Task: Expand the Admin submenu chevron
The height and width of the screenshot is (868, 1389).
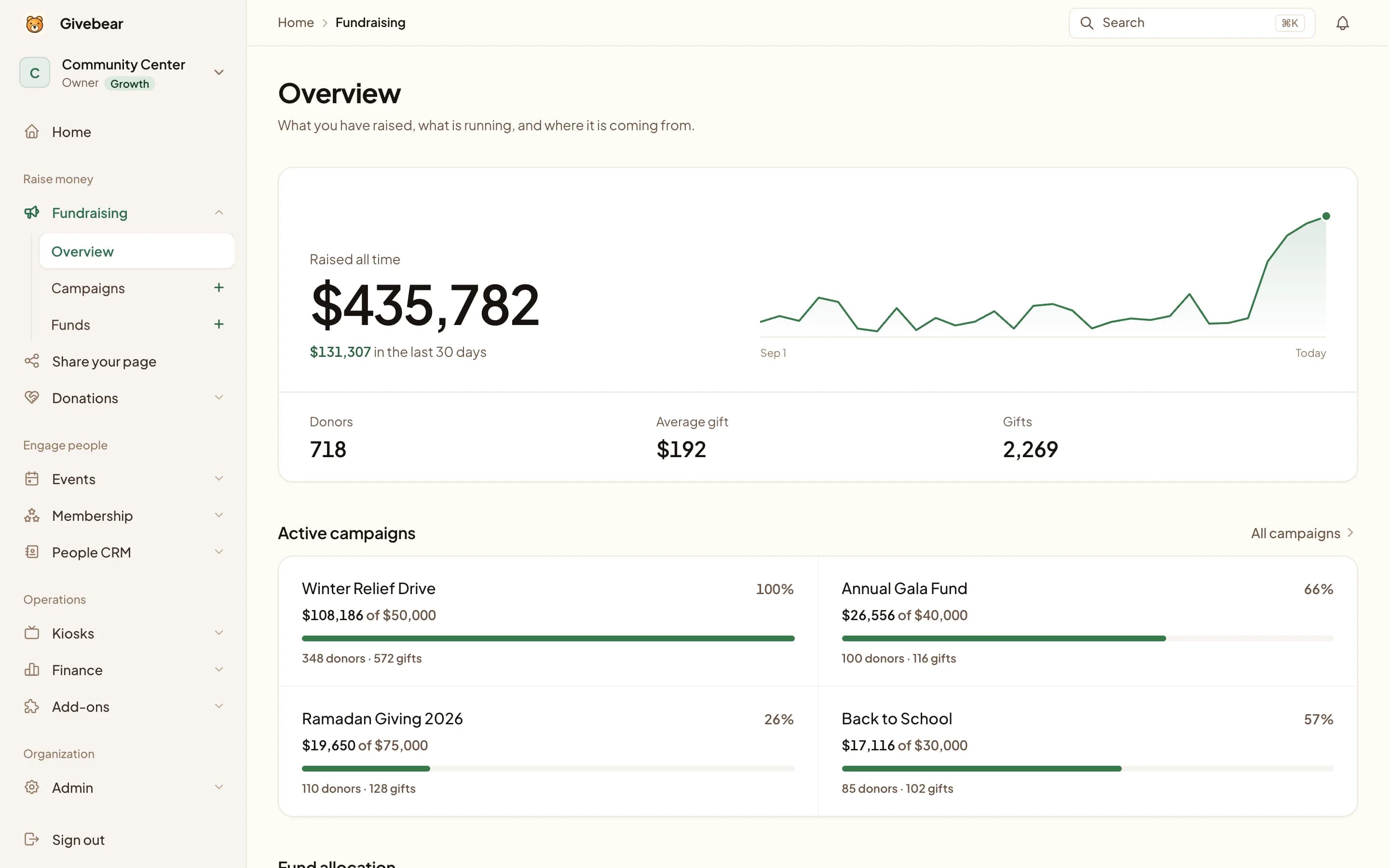Action: pos(218,787)
